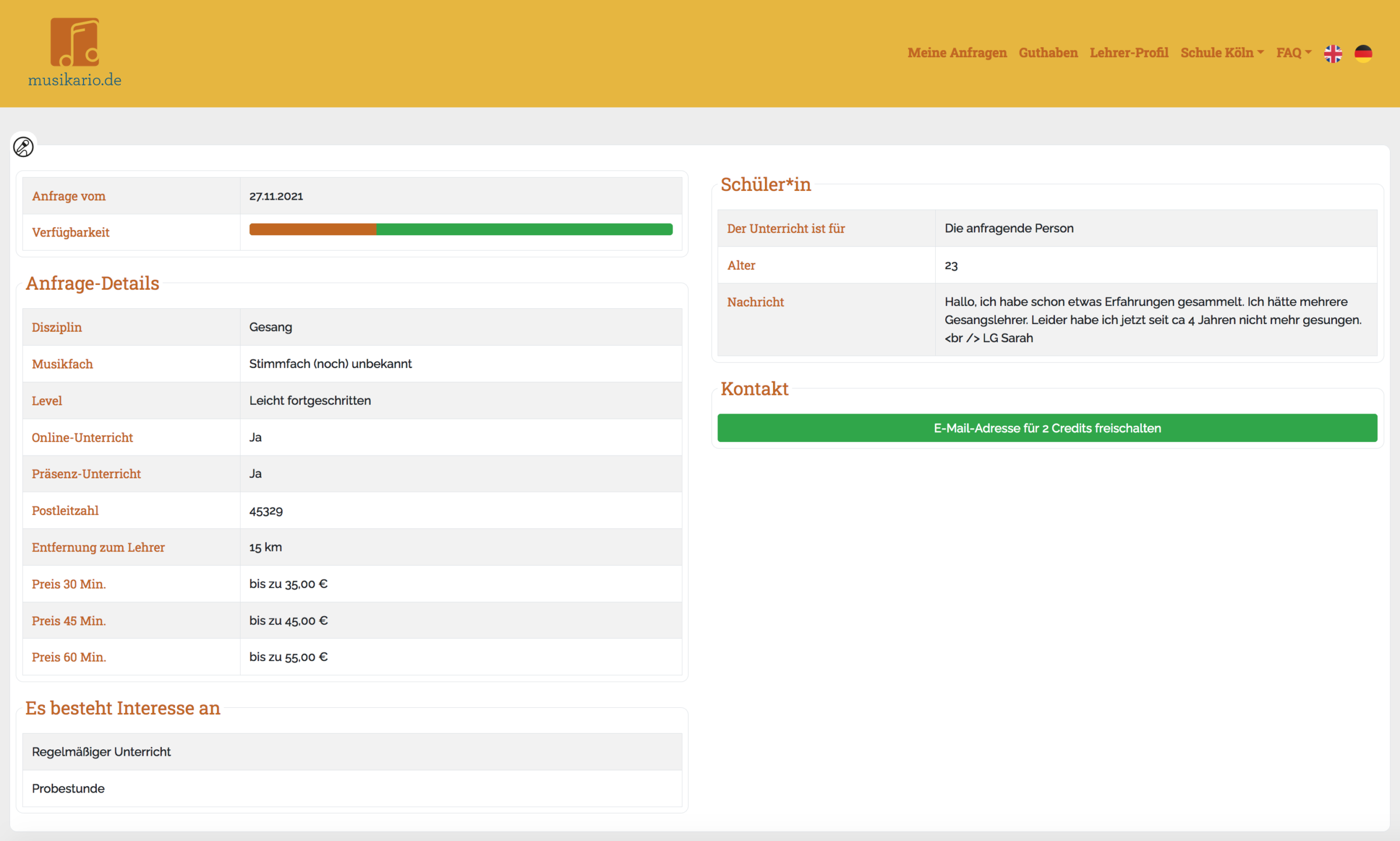Click the Probestunde row
This screenshot has height=841, width=1400.
(x=352, y=788)
